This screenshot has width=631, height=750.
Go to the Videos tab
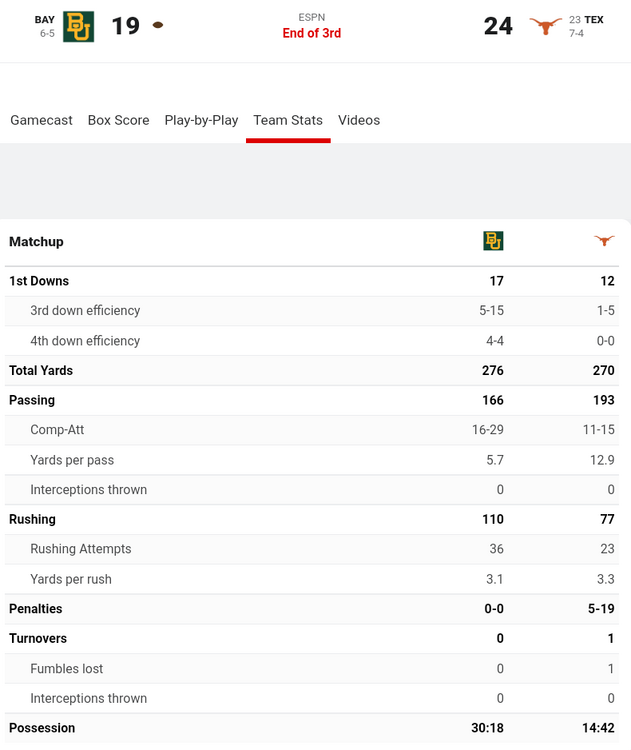point(359,120)
